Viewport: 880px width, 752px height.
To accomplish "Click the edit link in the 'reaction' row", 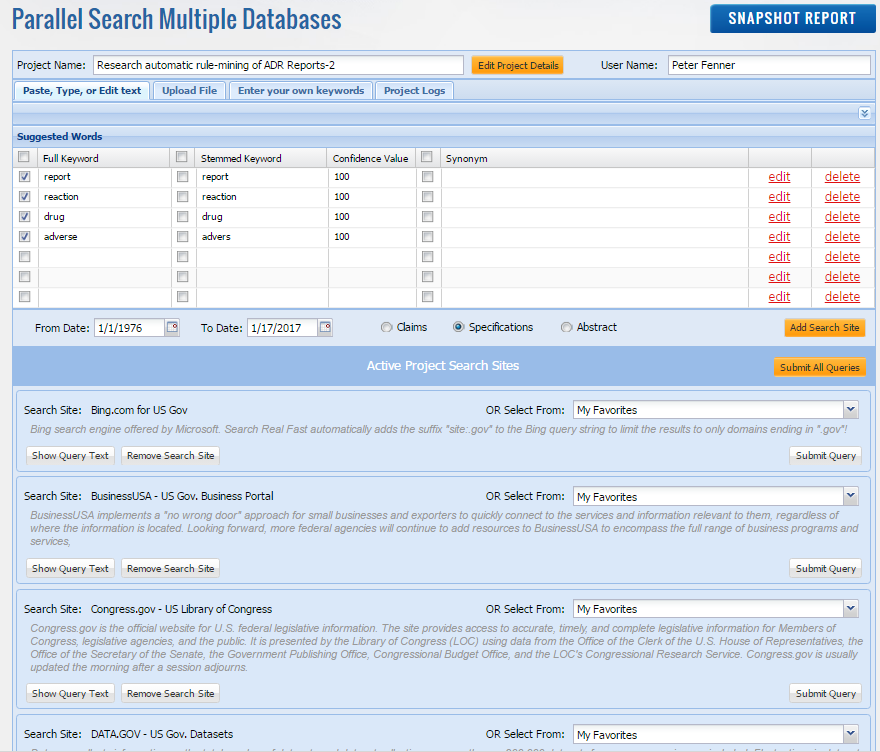I will 779,196.
